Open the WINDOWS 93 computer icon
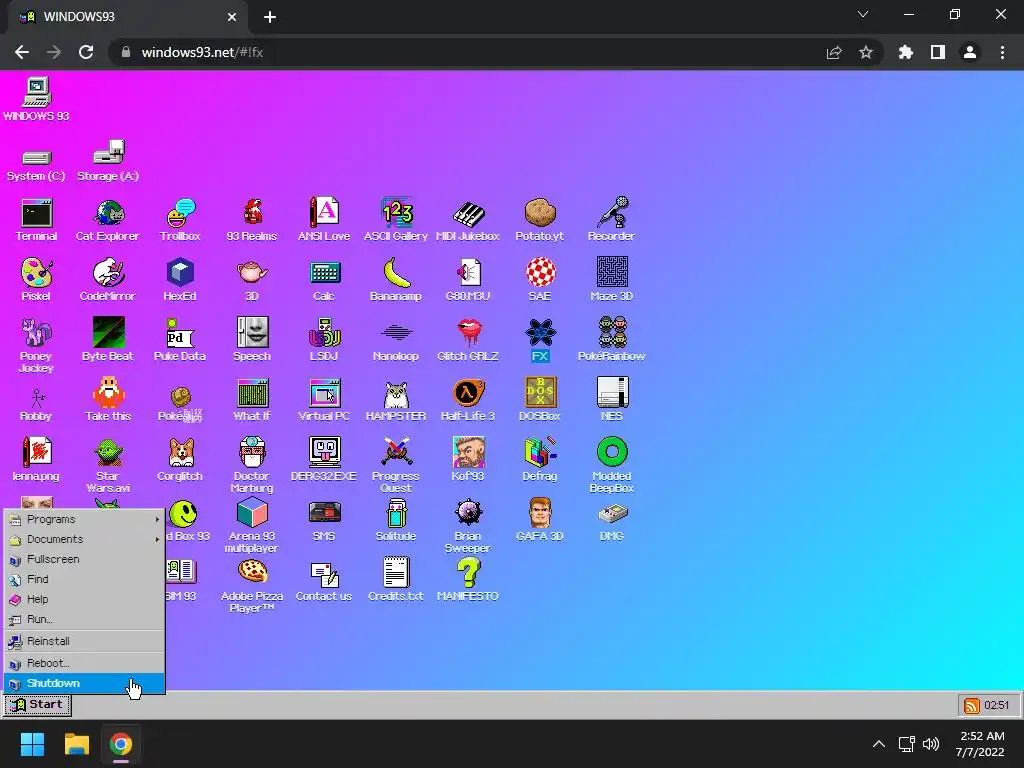 37,99
